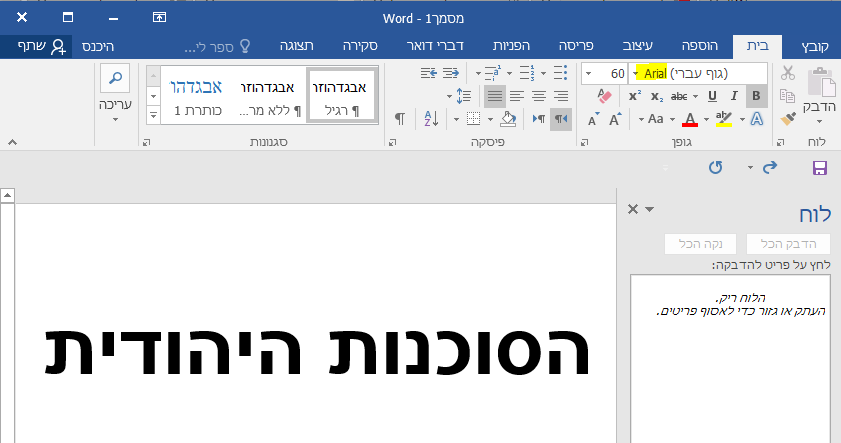Apply multilevel list formatting

point(492,72)
